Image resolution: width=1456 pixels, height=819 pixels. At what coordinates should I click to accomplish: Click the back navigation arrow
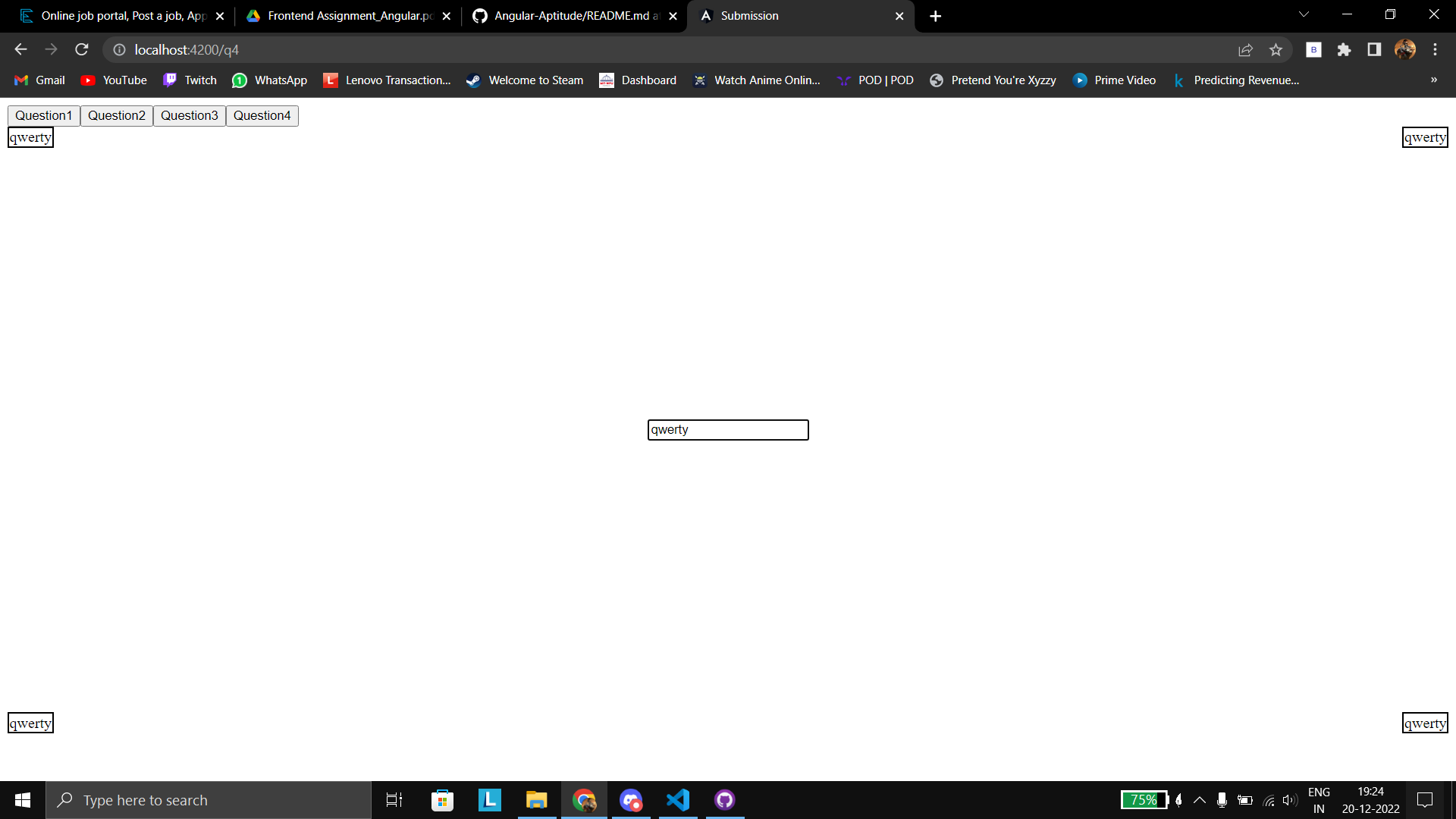(x=20, y=49)
